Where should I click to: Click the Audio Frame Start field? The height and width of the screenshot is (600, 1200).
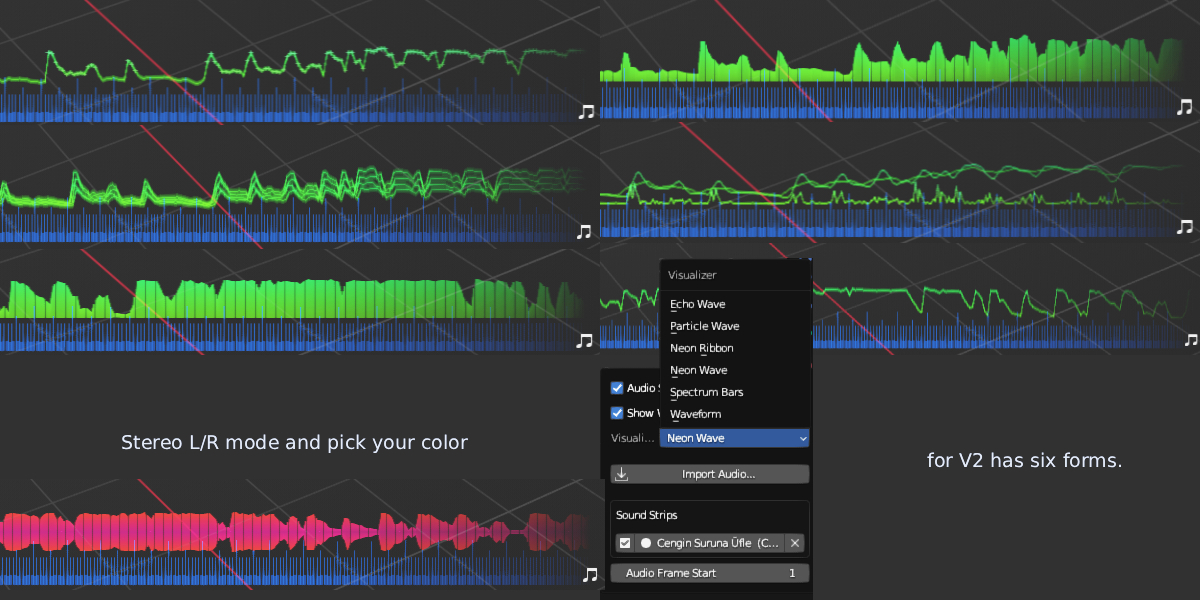710,573
